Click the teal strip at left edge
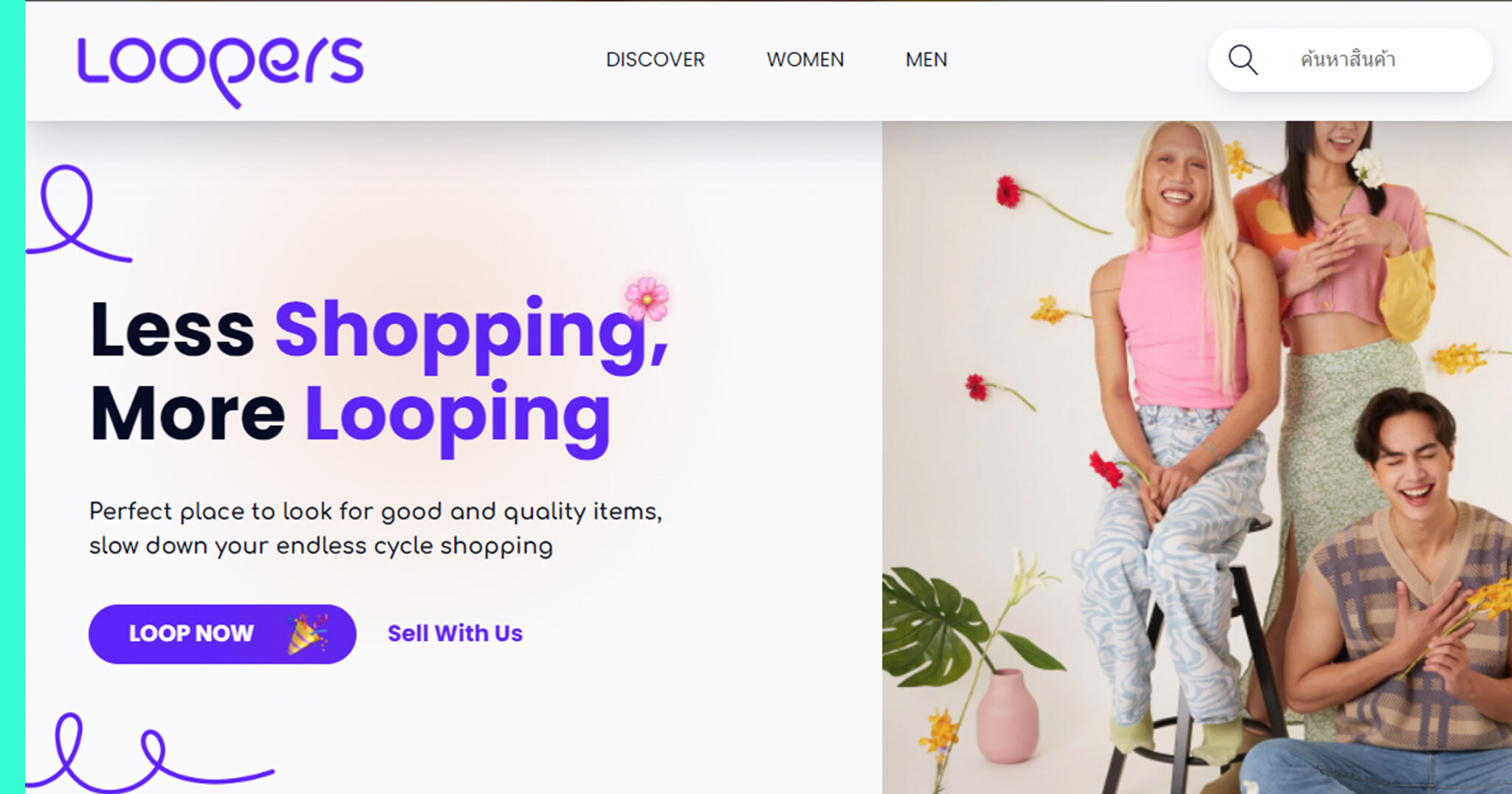 tap(13, 397)
